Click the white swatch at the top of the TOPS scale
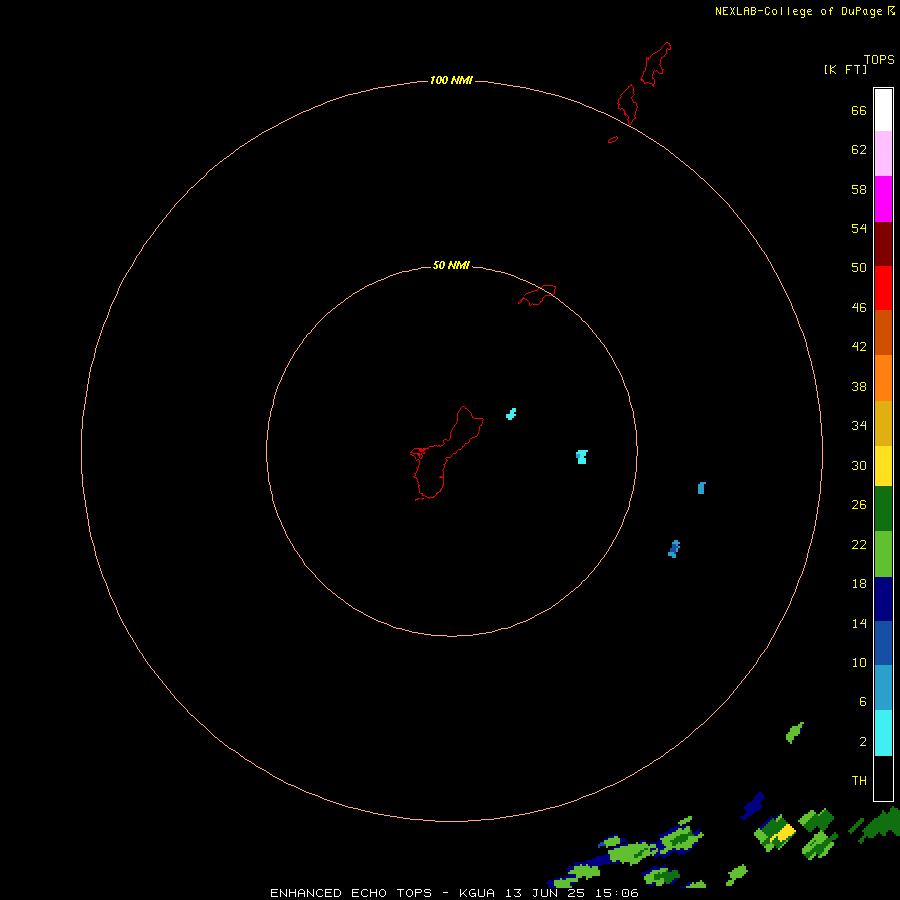The image size is (900, 900). 883,110
